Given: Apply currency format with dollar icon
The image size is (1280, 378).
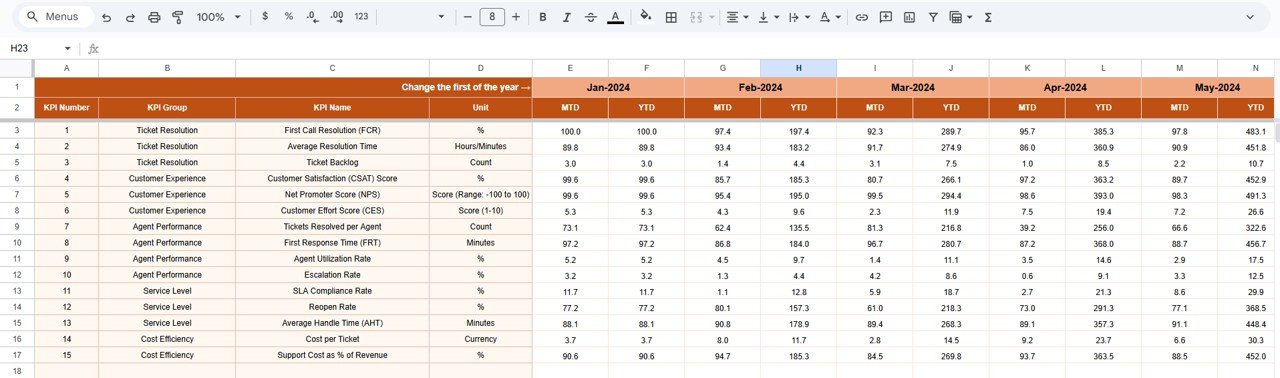Looking at the screenshot, I should pyautogui.click(x=264, y=17).
